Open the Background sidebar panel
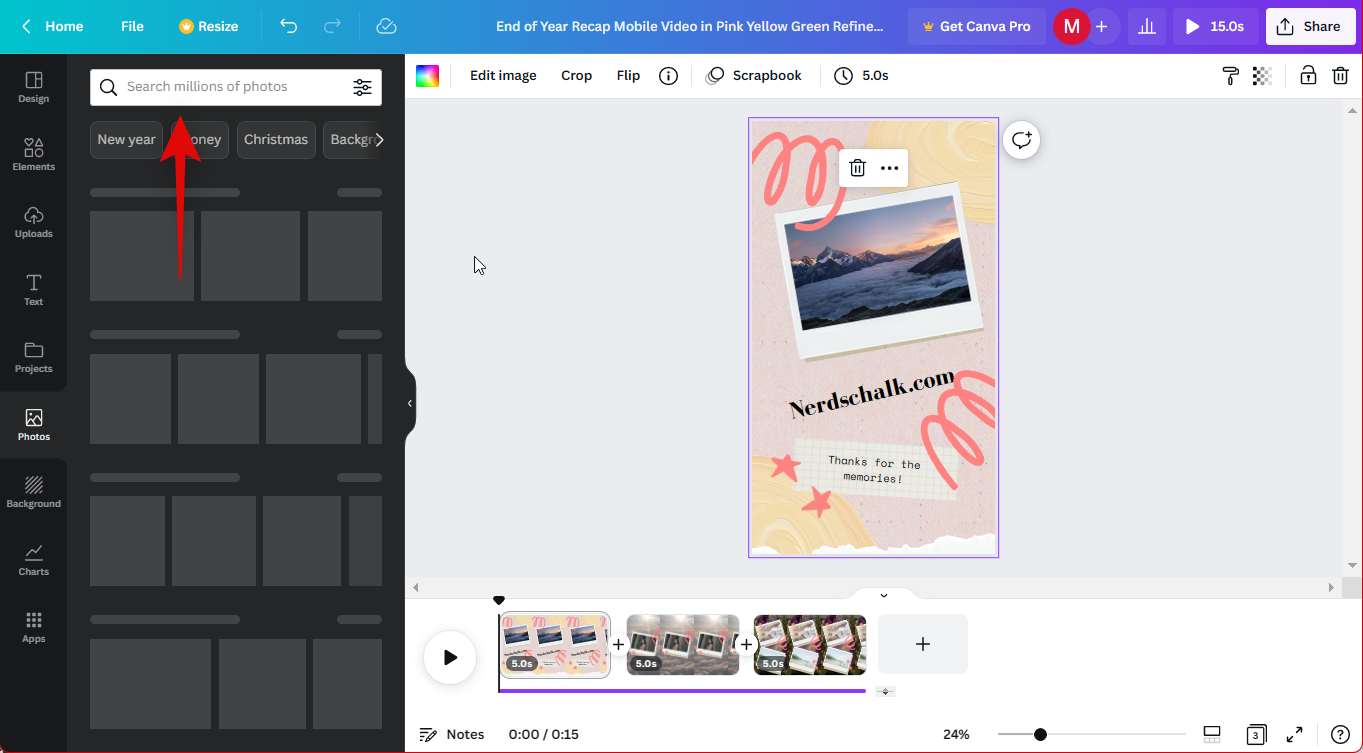Image resolution: width=1363 pixels, height=753 pixels. tap(33, 492)
